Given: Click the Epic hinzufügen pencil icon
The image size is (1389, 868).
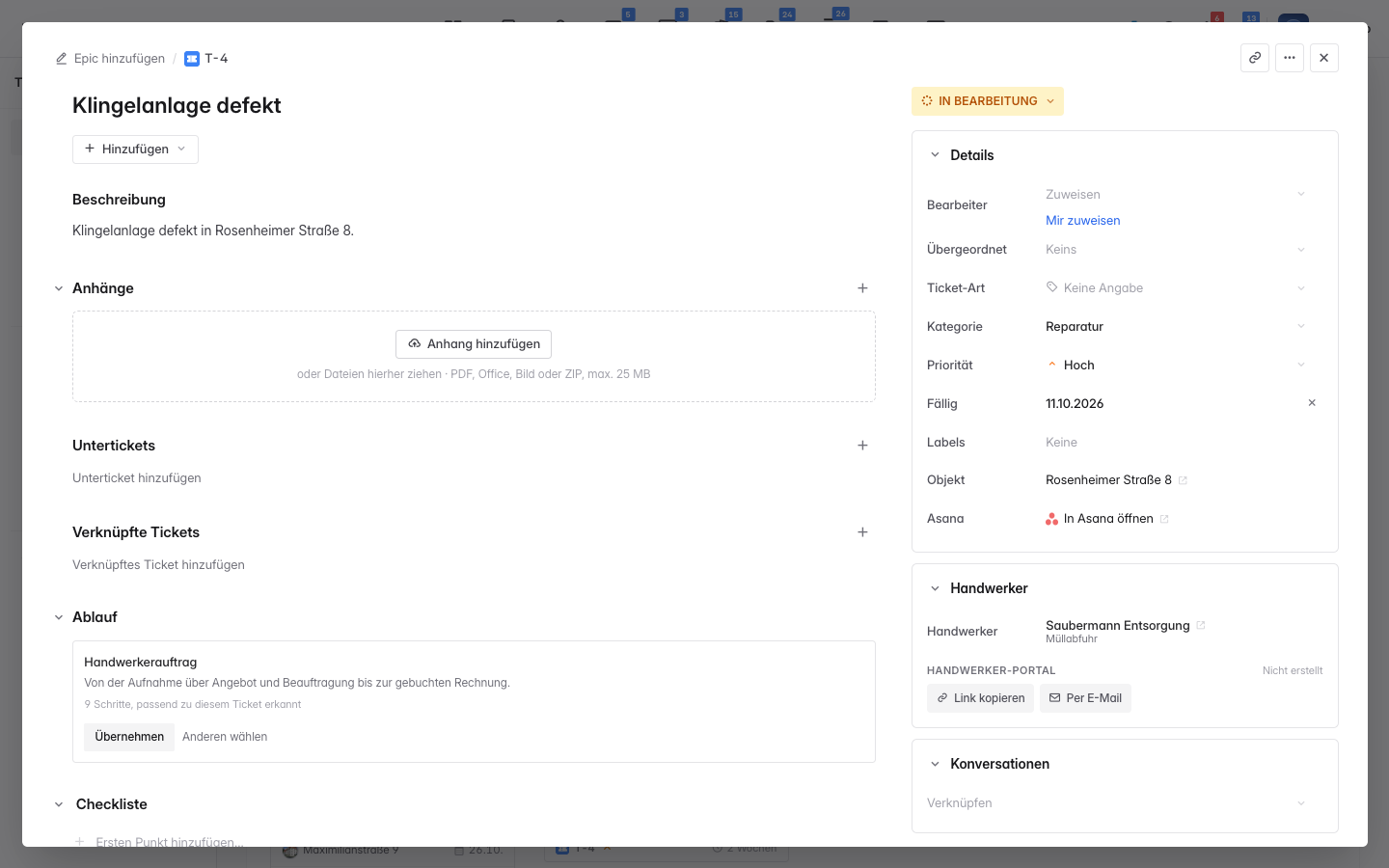Looking at the screenshot, I should pos(62,59).
